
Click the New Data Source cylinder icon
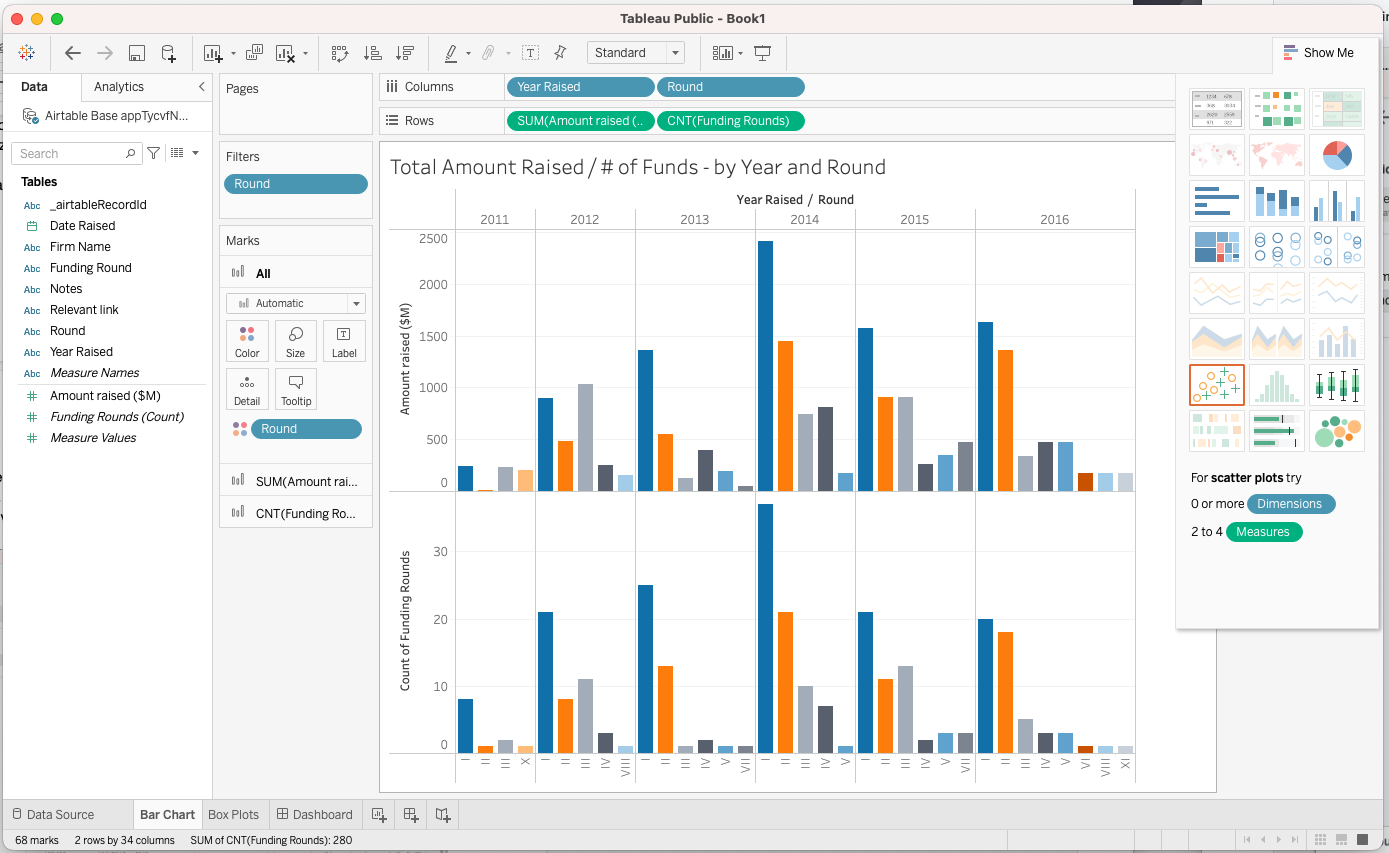point(169,53)
